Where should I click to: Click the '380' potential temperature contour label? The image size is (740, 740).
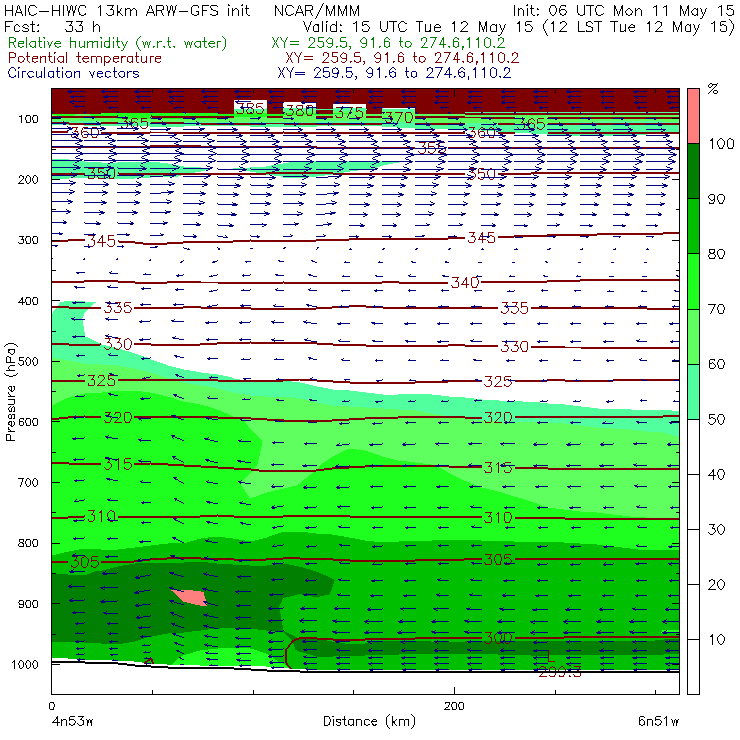pyautogui.click(x=300, y=111)
